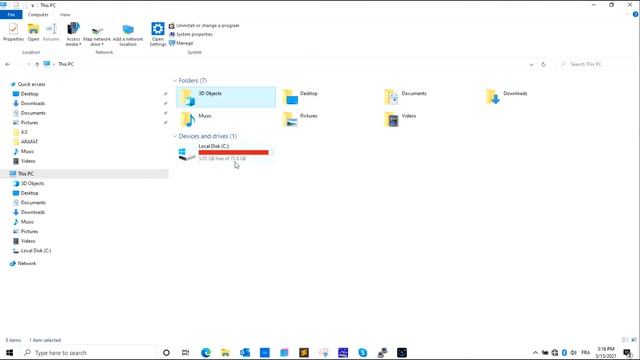Go back with the Back arrow
This screenshot has height=360, width=640.
(7, 64)
